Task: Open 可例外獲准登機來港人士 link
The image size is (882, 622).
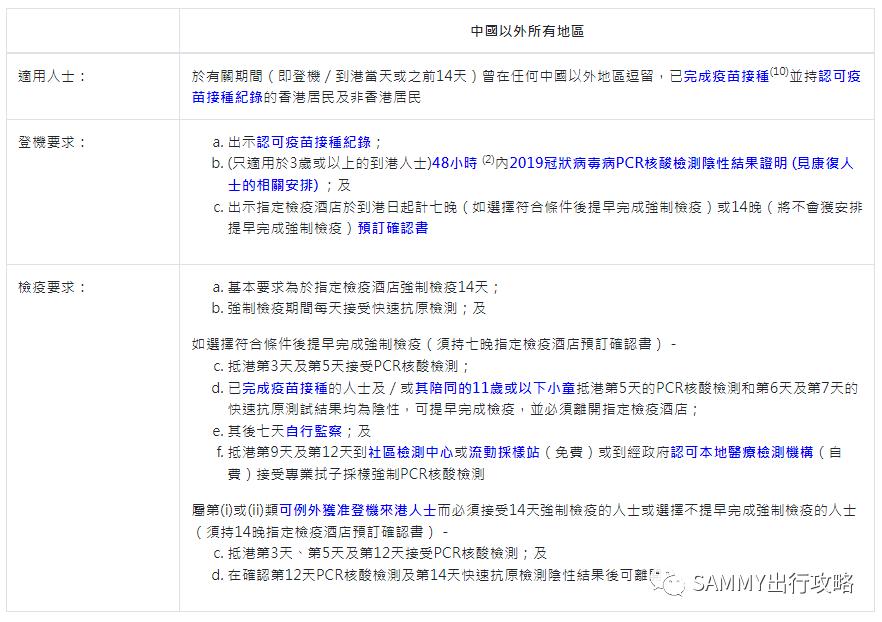Action: pyautogui.click(x=358, y=511)
